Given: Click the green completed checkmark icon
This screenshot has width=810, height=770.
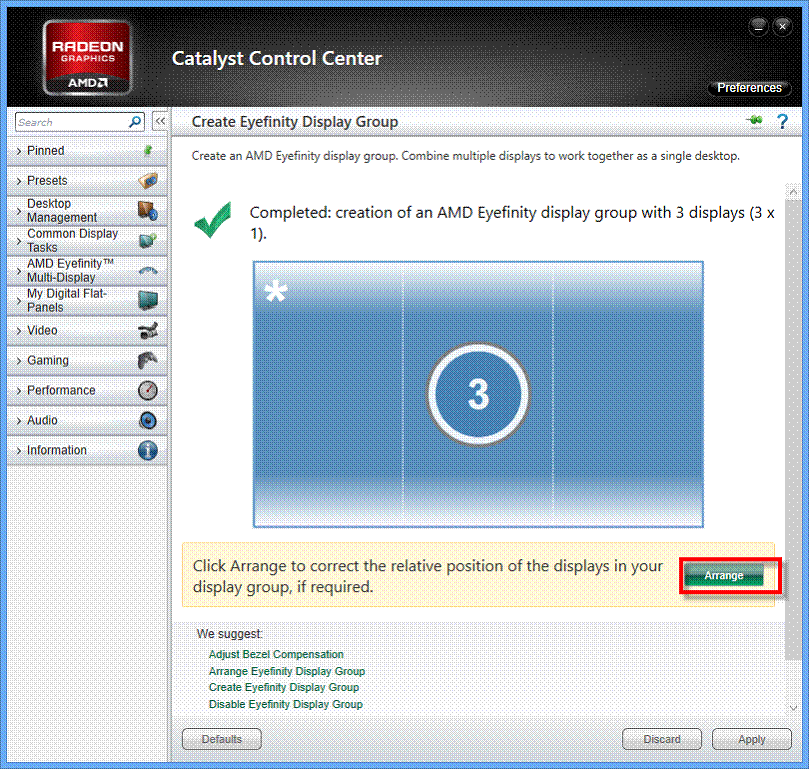Looking at the screenshot, I should (213, 220).
